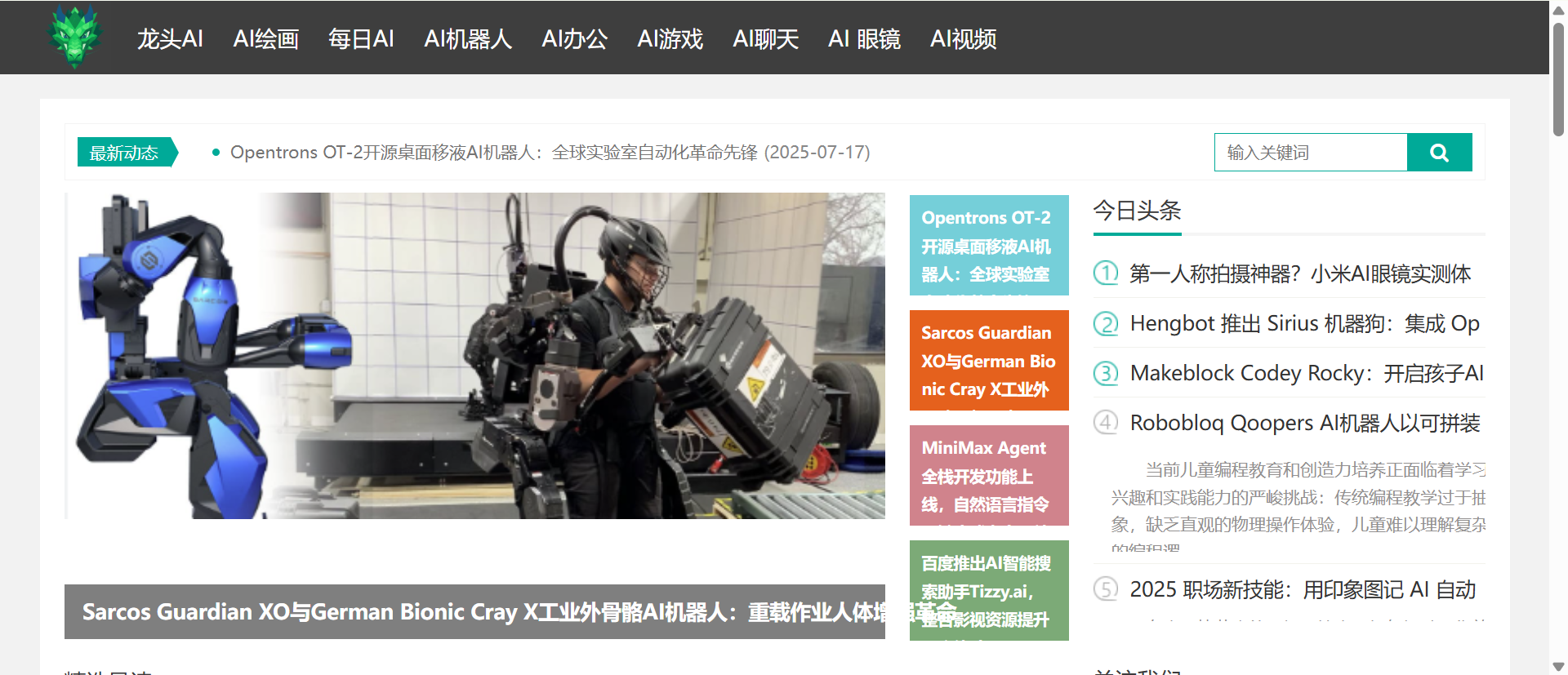Focus the 输入关键词 search field
This screenshot has width=1568, height=675.
1311,153
